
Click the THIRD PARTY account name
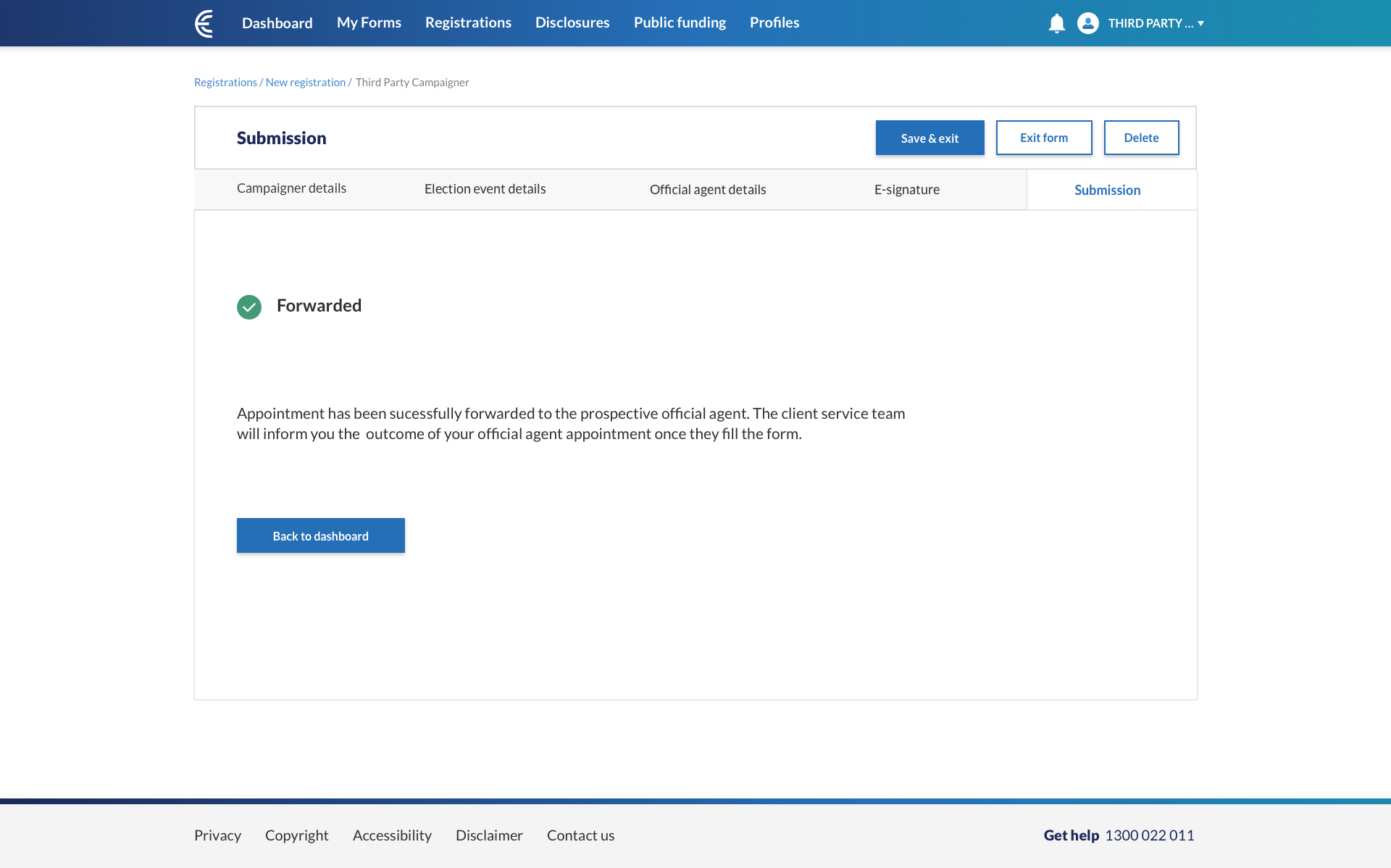(1150, 23)
